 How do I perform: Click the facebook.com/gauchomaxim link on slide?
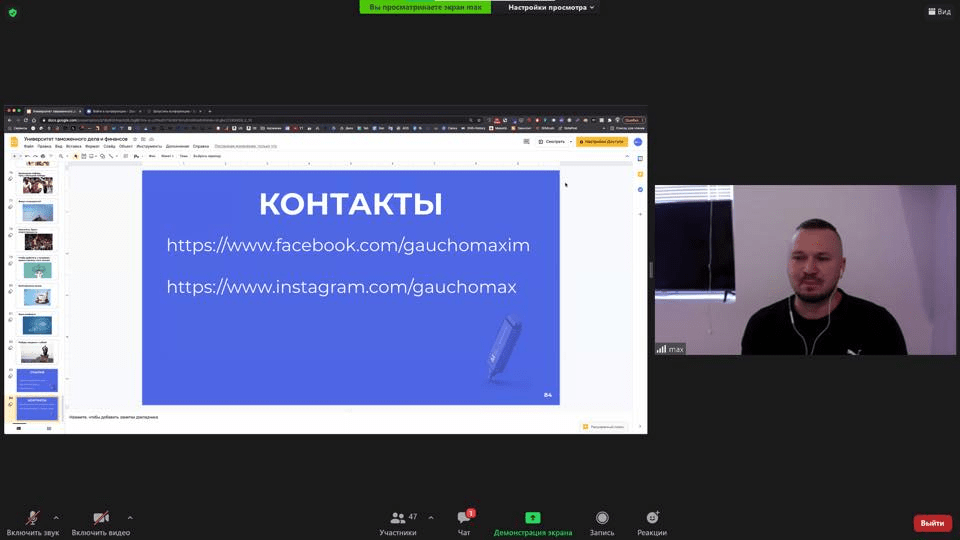(348, 245)
